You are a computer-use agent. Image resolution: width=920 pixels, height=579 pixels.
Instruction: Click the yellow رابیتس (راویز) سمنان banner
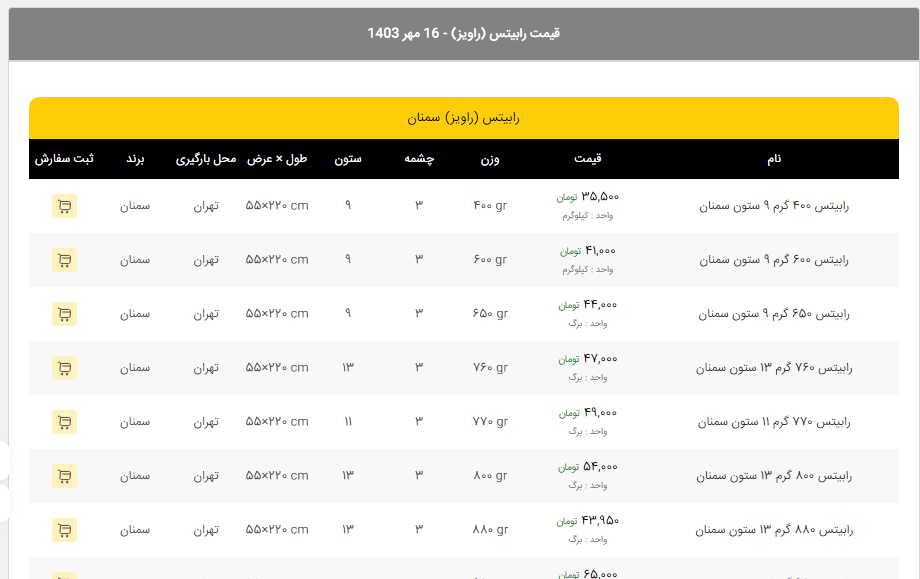[x=463, y=118]
